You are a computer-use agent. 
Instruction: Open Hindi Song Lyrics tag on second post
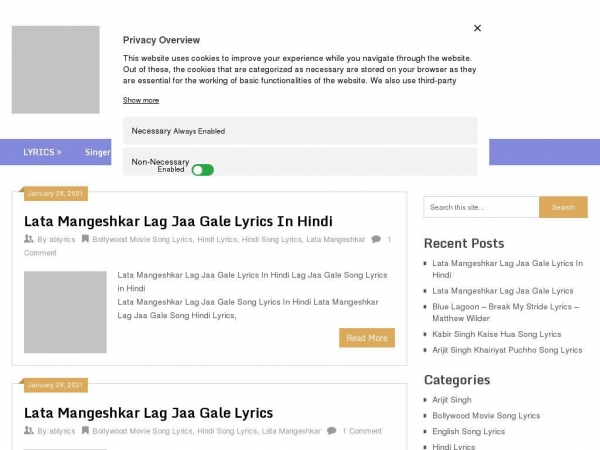click(227, 431)
